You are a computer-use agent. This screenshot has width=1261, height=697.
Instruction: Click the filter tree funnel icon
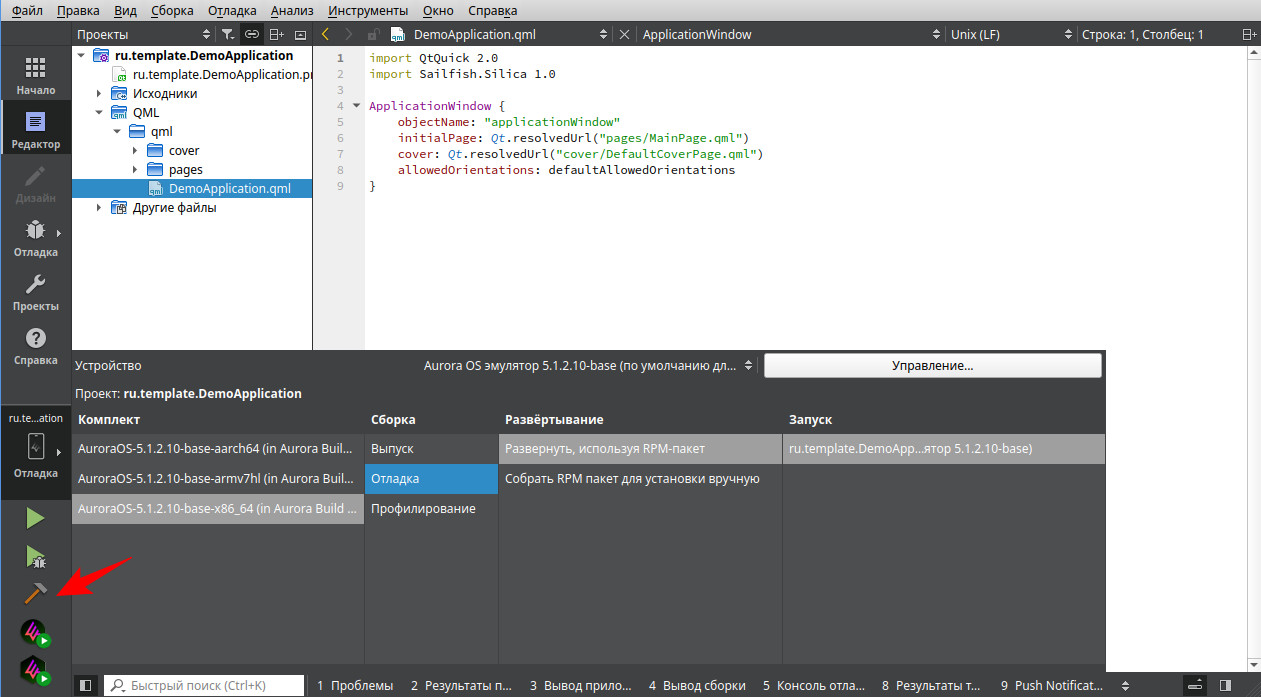pos(227,34)
